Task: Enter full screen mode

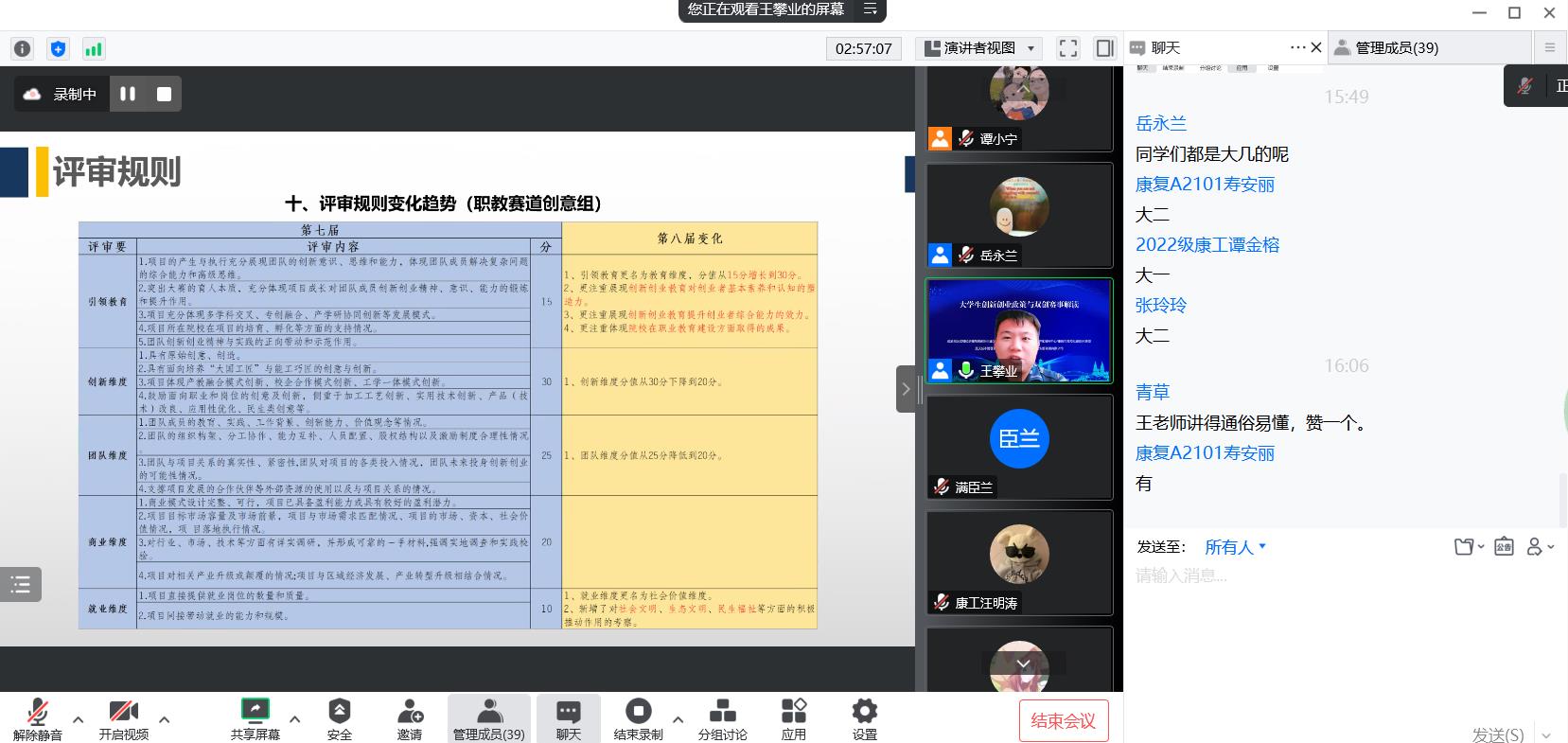Action: pos(1068,48)
